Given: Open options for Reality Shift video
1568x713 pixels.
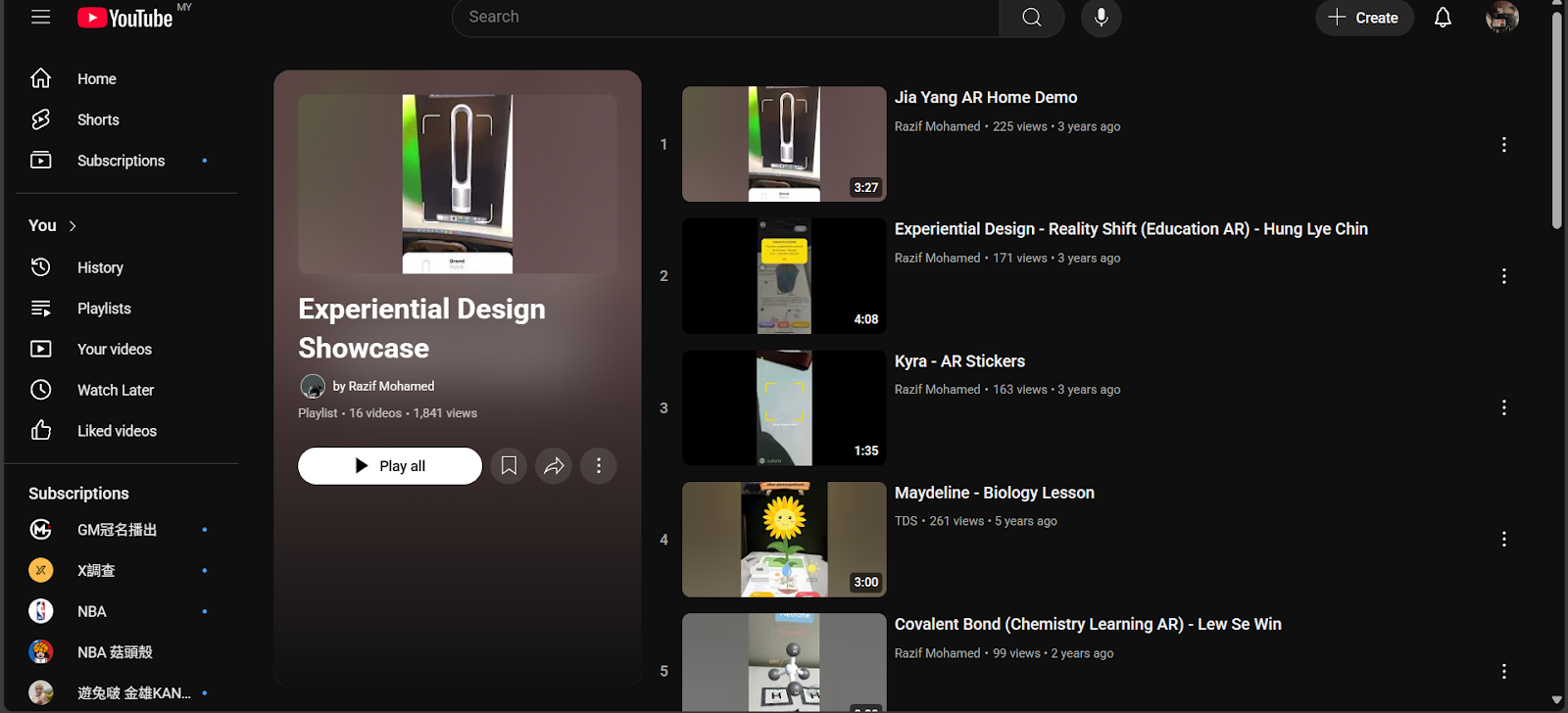Looking at the screenshot, I should 1503,276.
